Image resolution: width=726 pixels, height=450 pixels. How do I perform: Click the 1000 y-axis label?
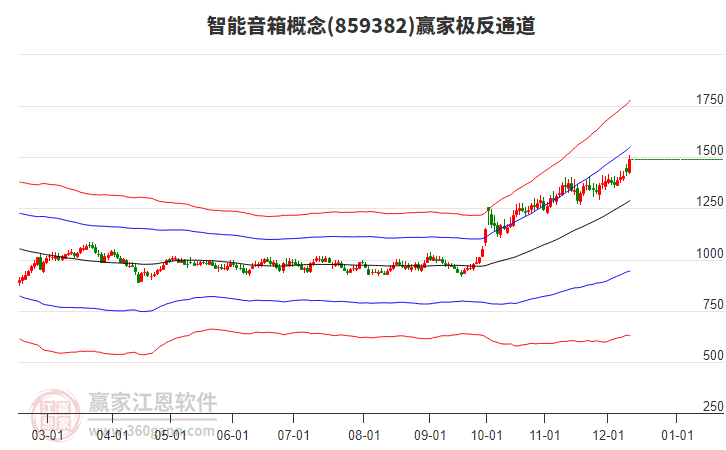point(709,253)
